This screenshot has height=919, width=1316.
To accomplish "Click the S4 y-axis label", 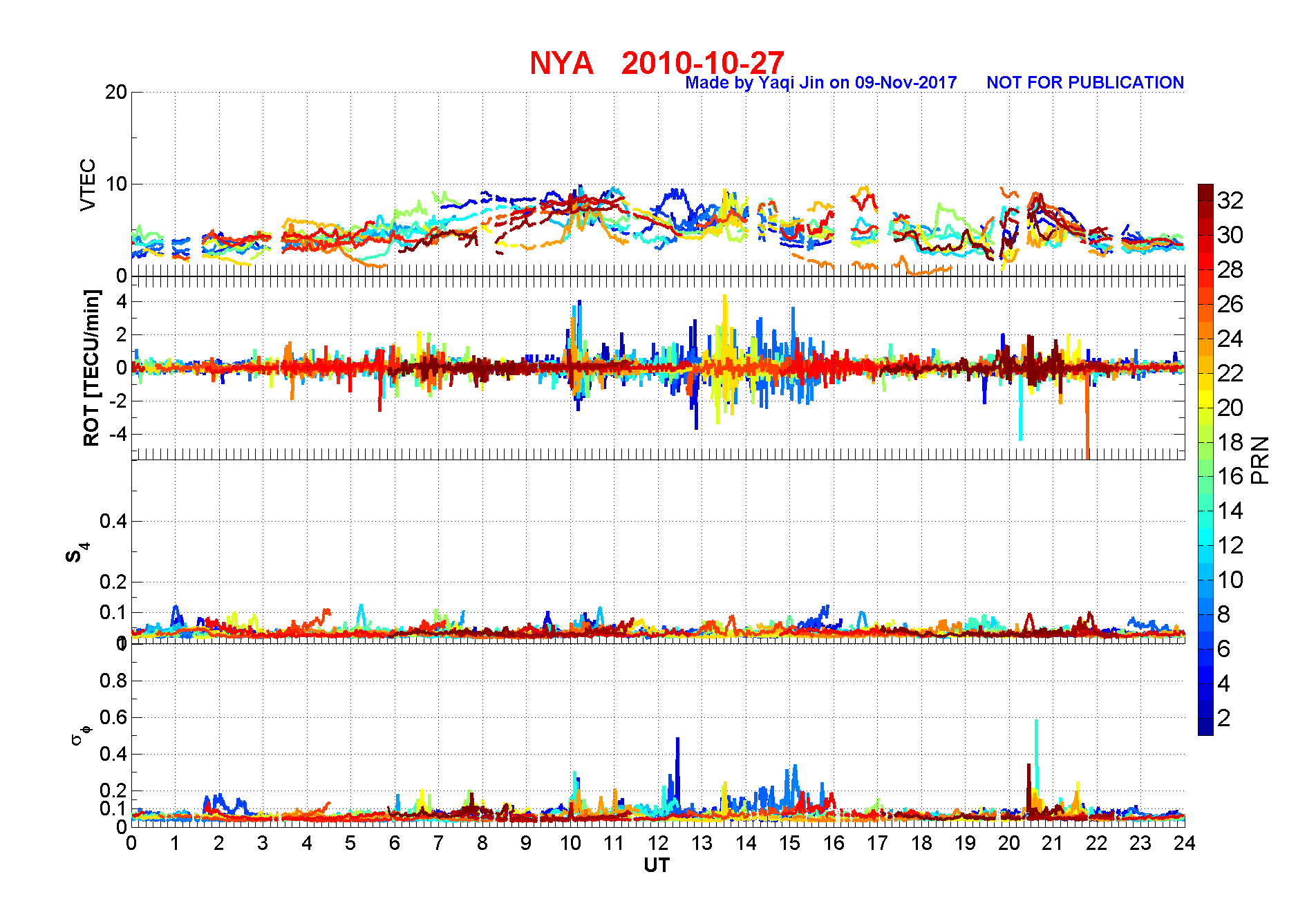I will pyautogui.click(x=77, y=553).
